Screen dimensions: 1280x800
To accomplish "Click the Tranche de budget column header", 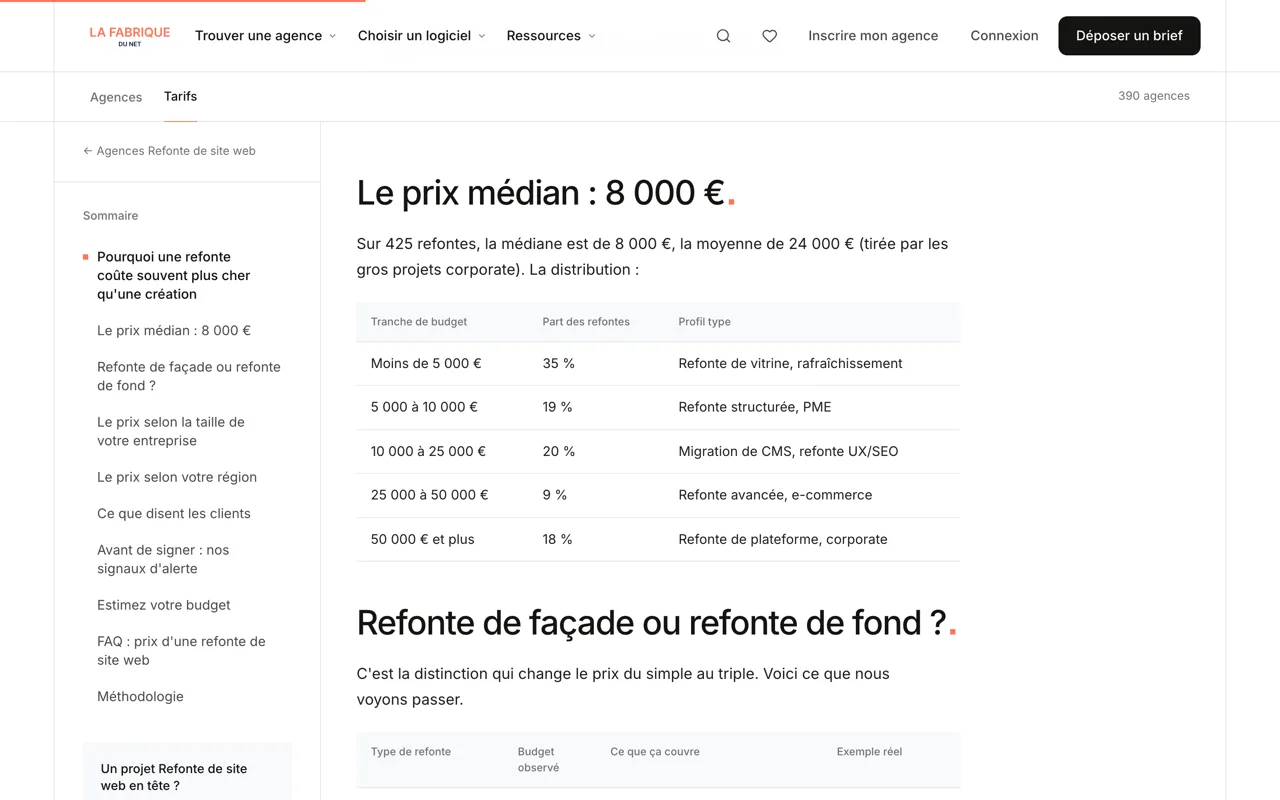I will [419, 322].
